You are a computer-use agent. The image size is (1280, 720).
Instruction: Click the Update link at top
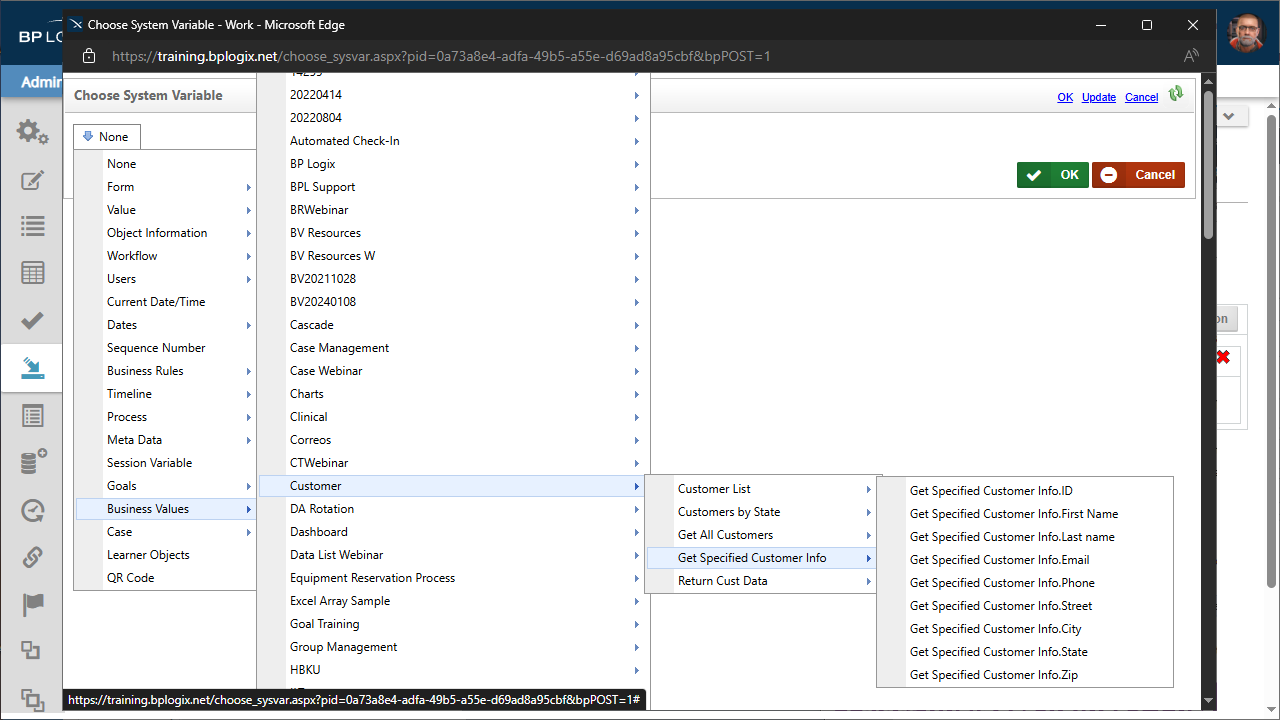(x=1099, y=97)
